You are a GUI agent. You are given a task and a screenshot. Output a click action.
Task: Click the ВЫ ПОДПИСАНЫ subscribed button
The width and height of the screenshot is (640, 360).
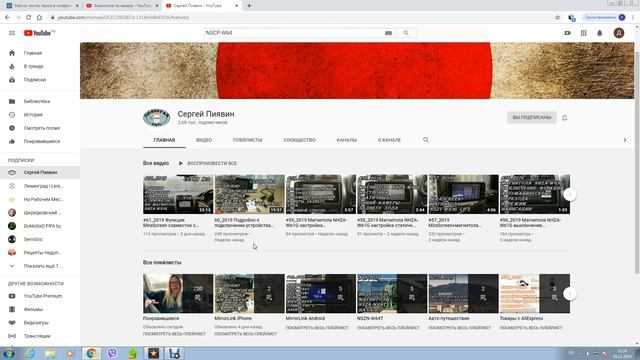point(531,118)
